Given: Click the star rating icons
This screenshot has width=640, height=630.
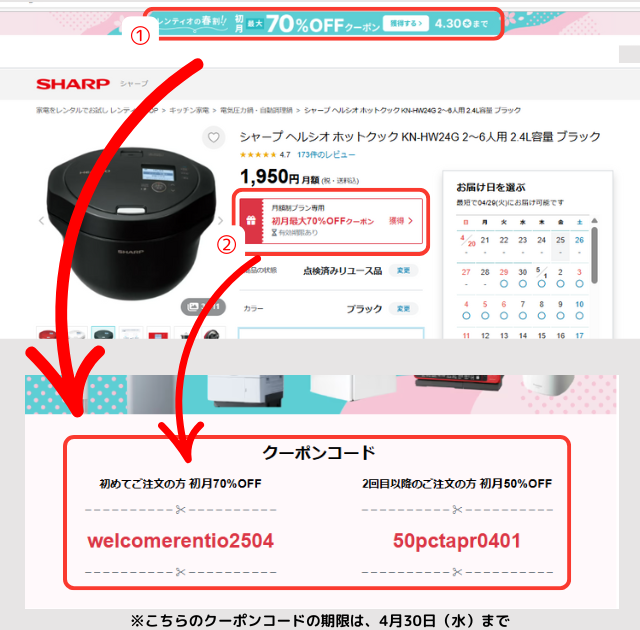Looking at the screenshot, I should (x=258, y=155).
